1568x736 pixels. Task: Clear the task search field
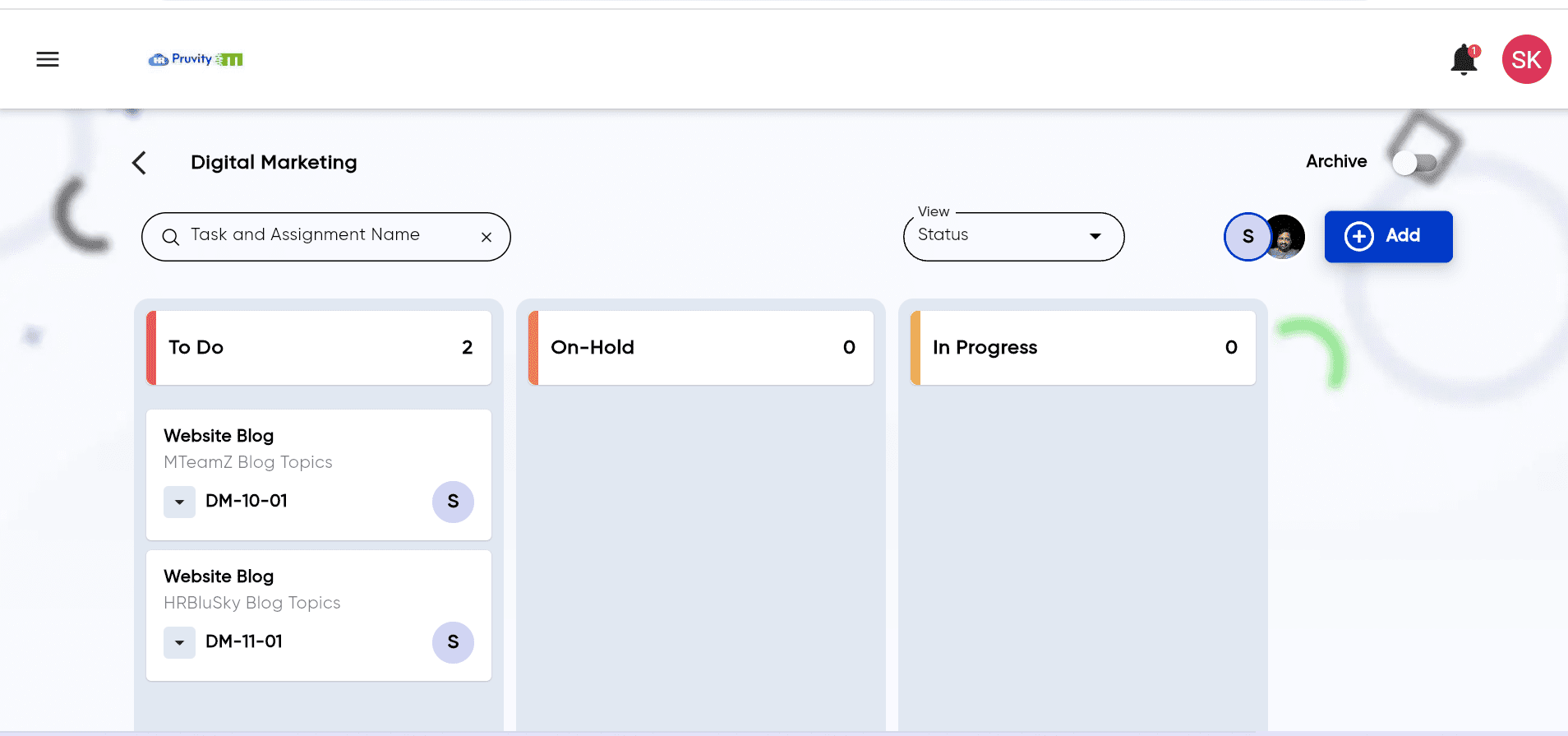(x=487, y=237)
